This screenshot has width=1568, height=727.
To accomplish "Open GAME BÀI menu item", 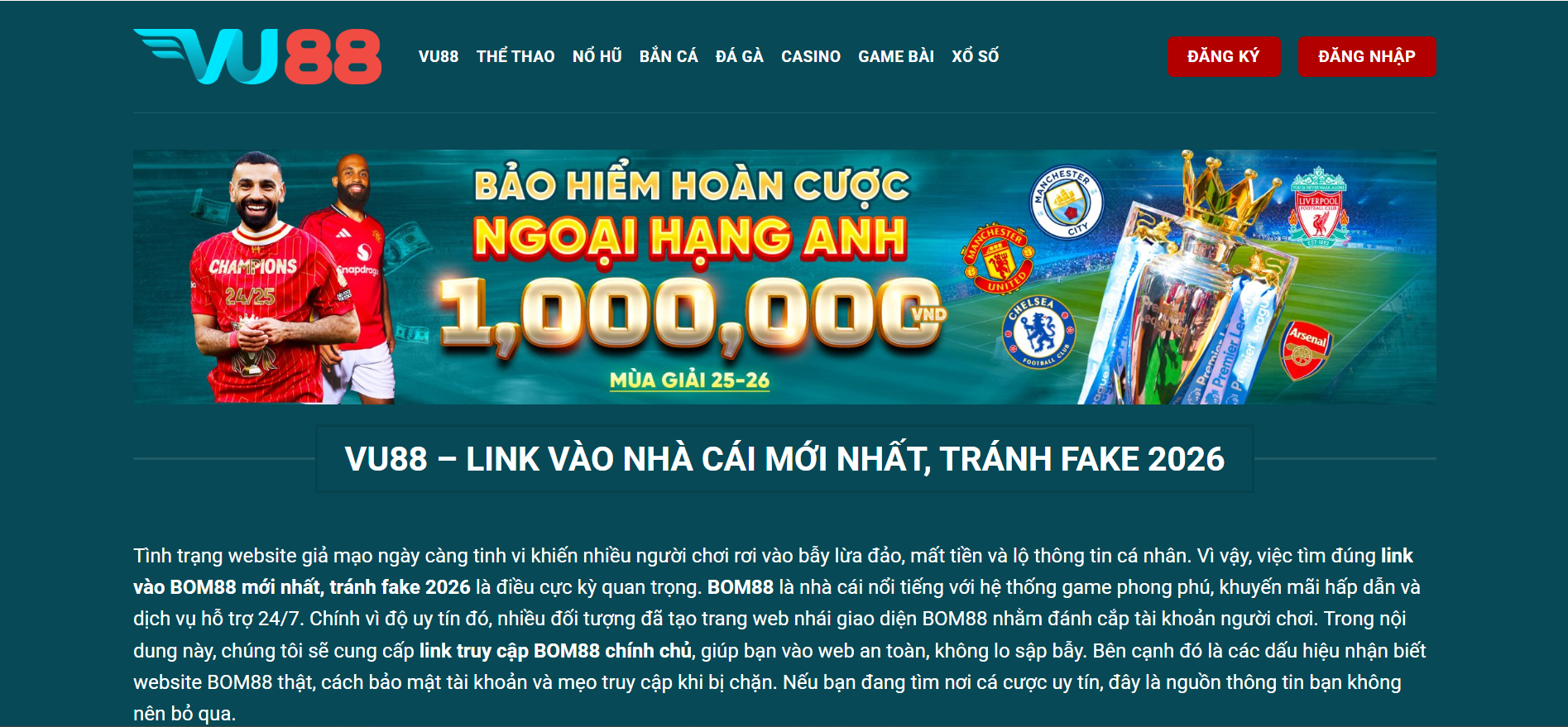I will pos(896,56).
